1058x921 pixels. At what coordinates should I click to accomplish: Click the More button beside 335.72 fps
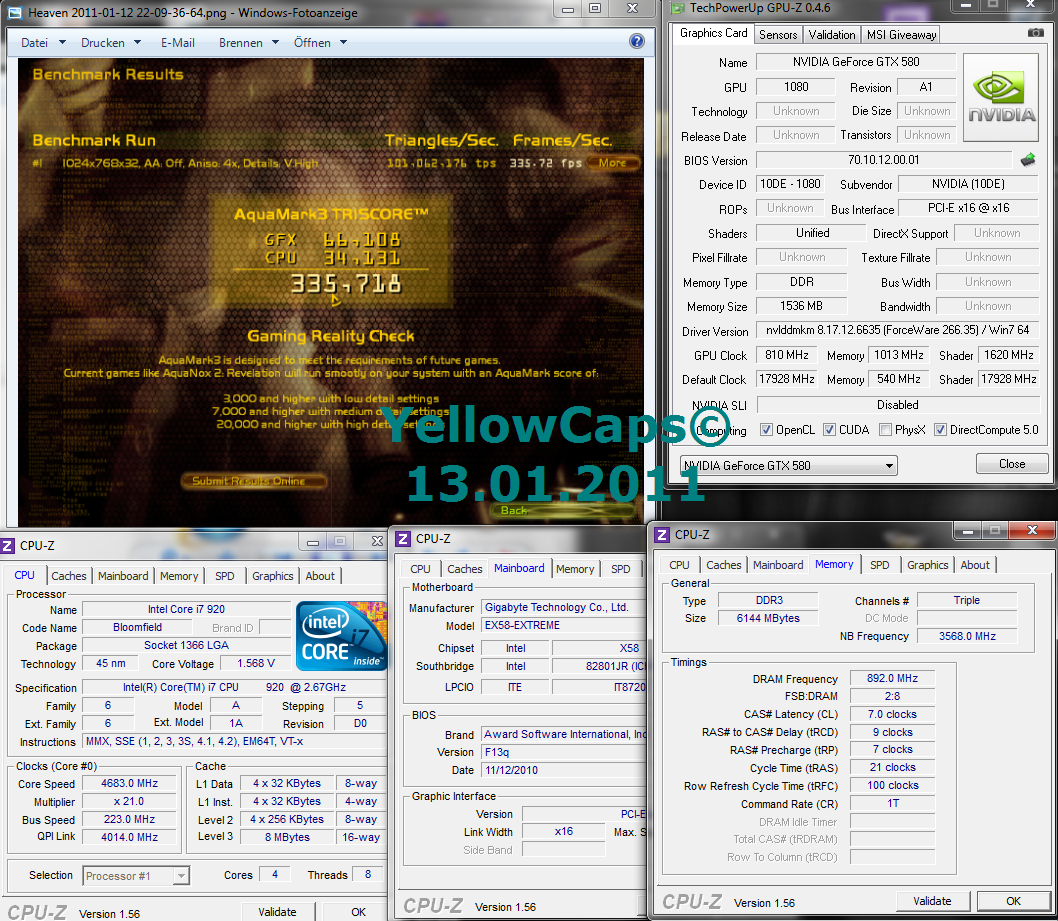612,163
